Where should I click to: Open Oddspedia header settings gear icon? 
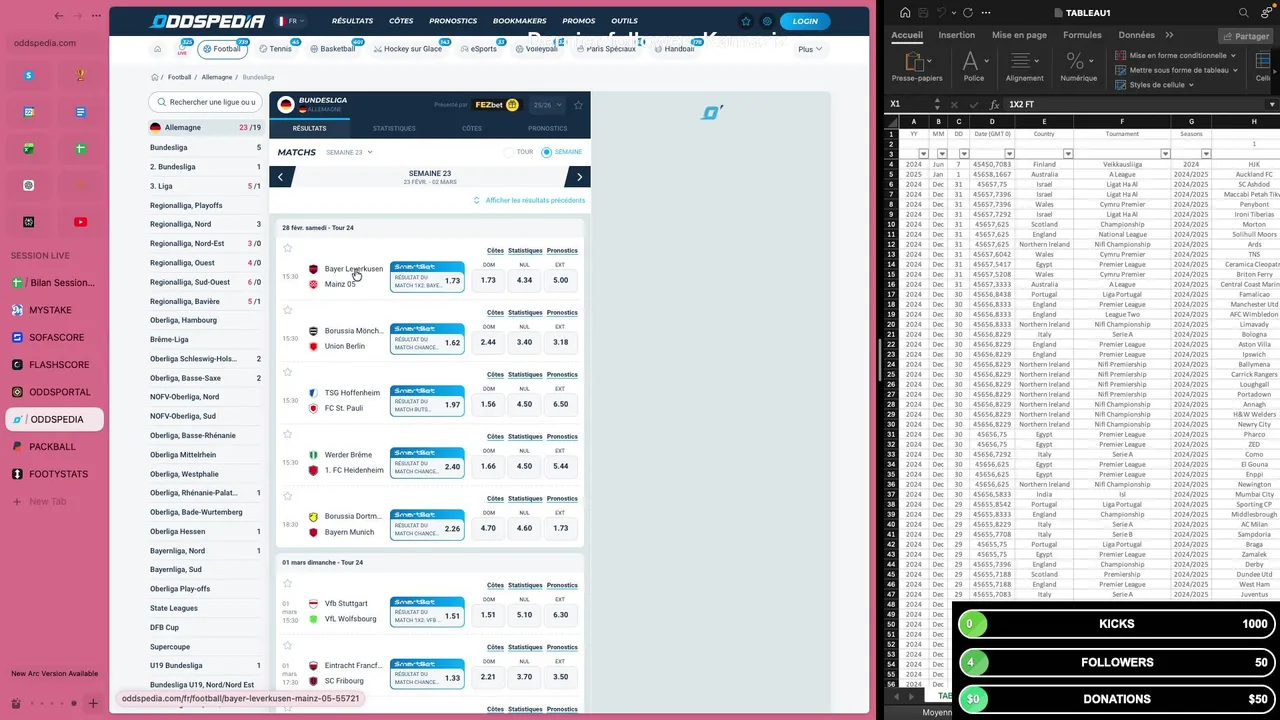767,21
